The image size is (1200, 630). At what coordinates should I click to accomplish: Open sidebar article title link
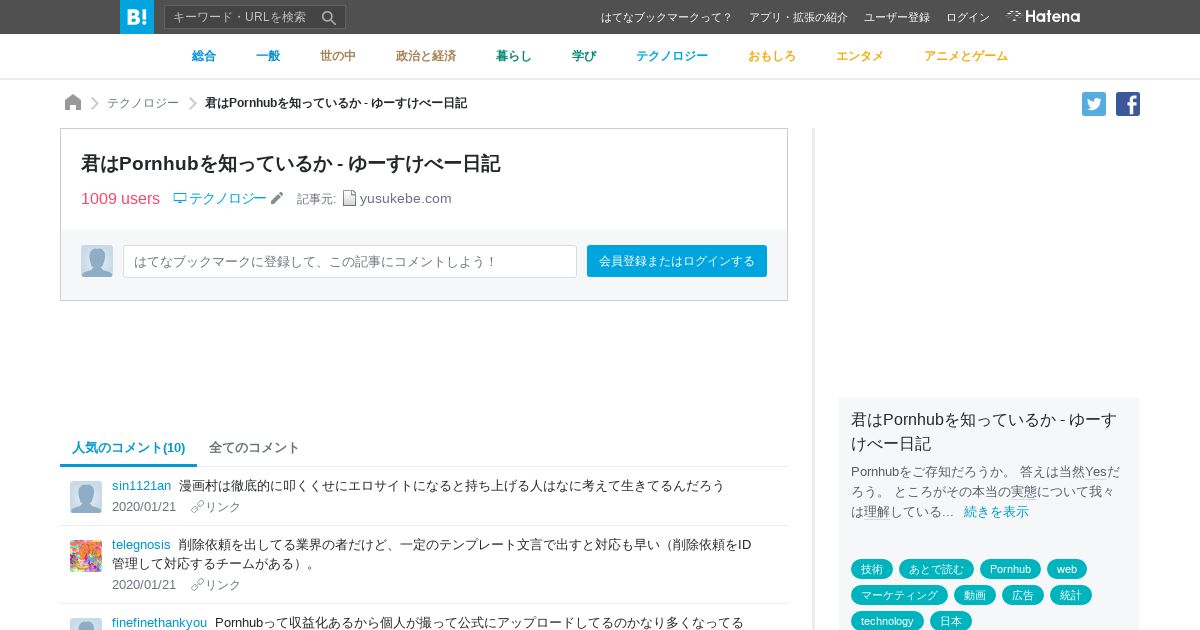point(985,431)
